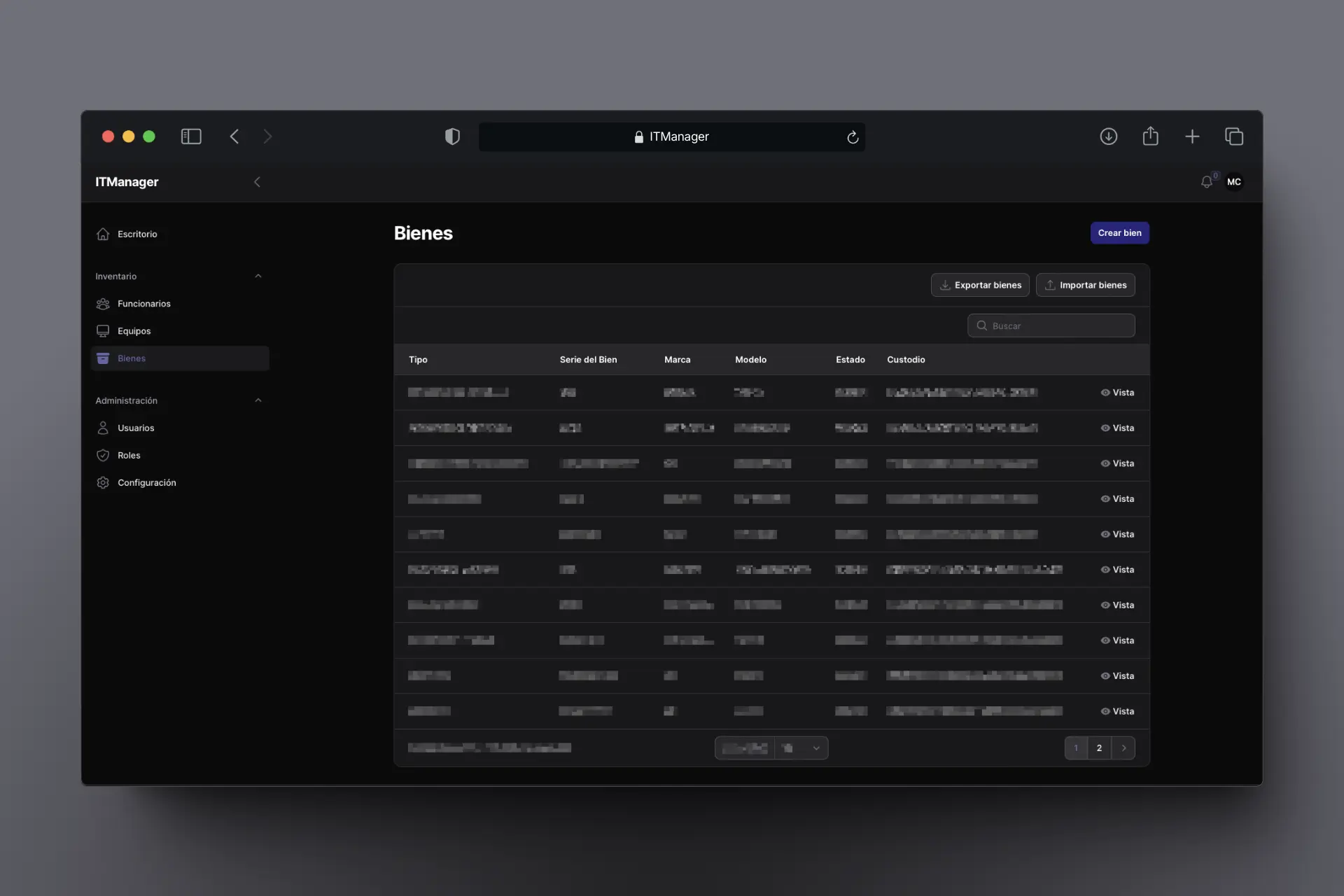Image resolution: width=1344 pixels, height=896 pixels.
Task: Click the privacy shield icon
Action: [x=452, y=136]
